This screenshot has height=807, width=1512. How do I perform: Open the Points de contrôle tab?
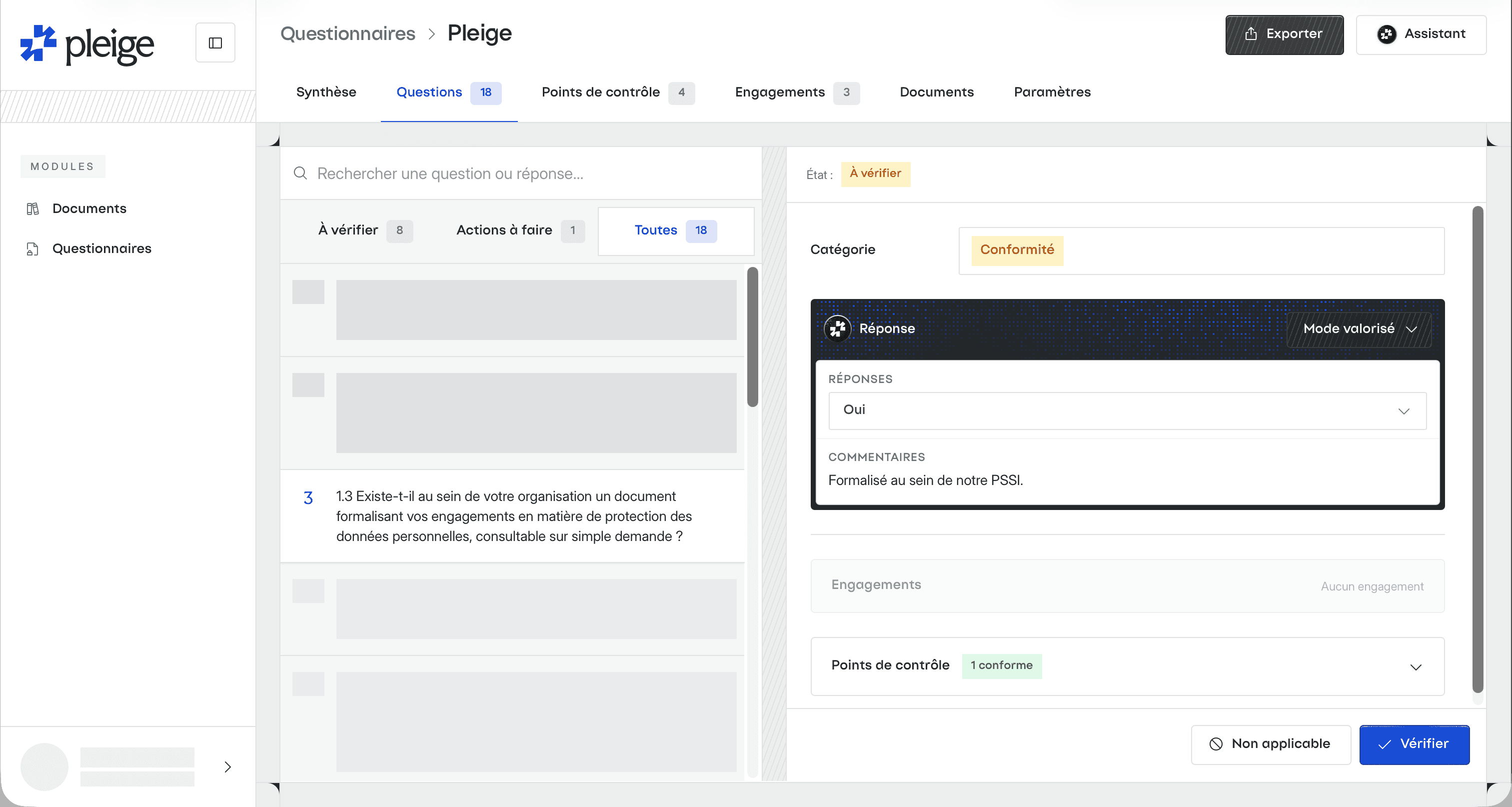617,92
